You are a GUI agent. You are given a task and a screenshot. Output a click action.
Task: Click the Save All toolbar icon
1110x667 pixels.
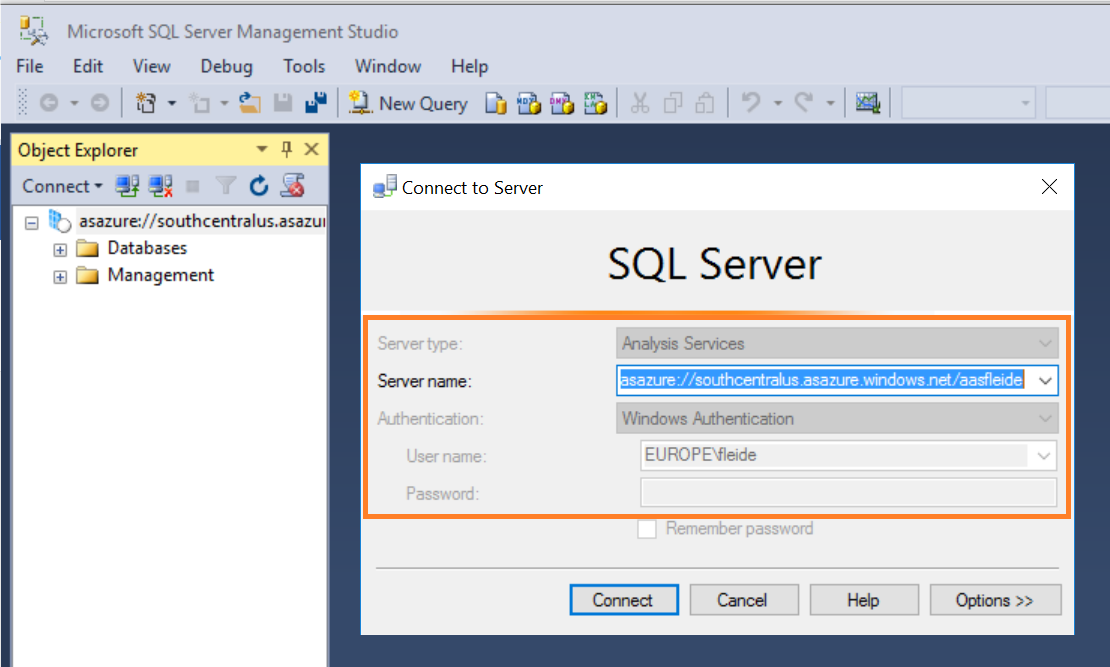click(316, 103)
